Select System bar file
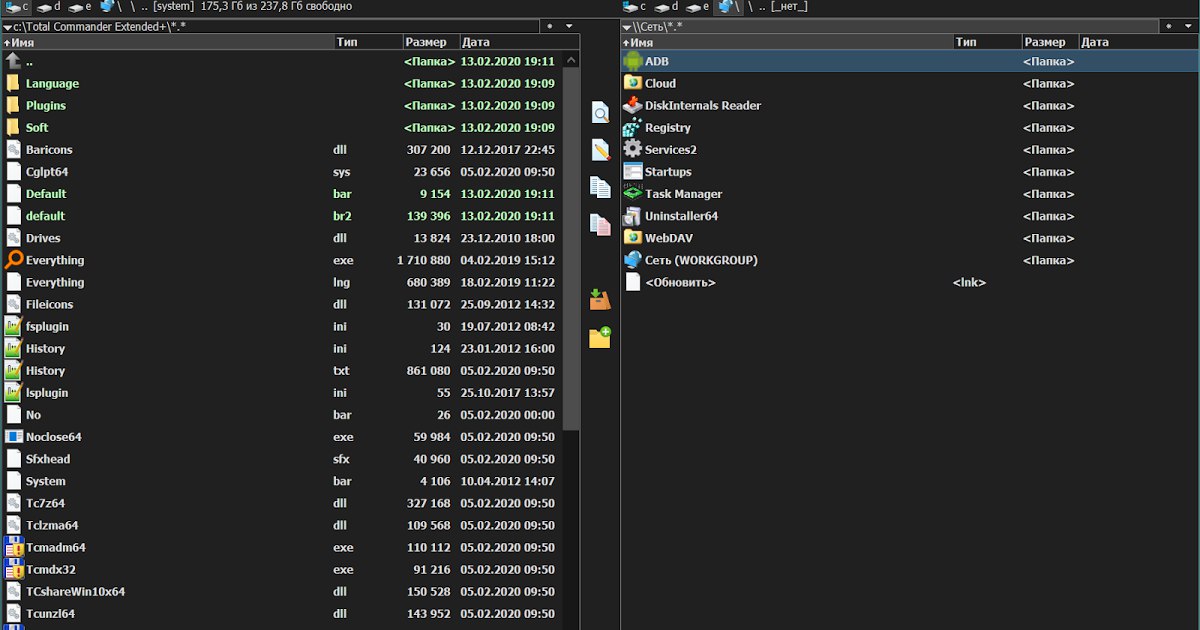The height and width of the screenshot is (630, 1200). (x=282, y=481)
